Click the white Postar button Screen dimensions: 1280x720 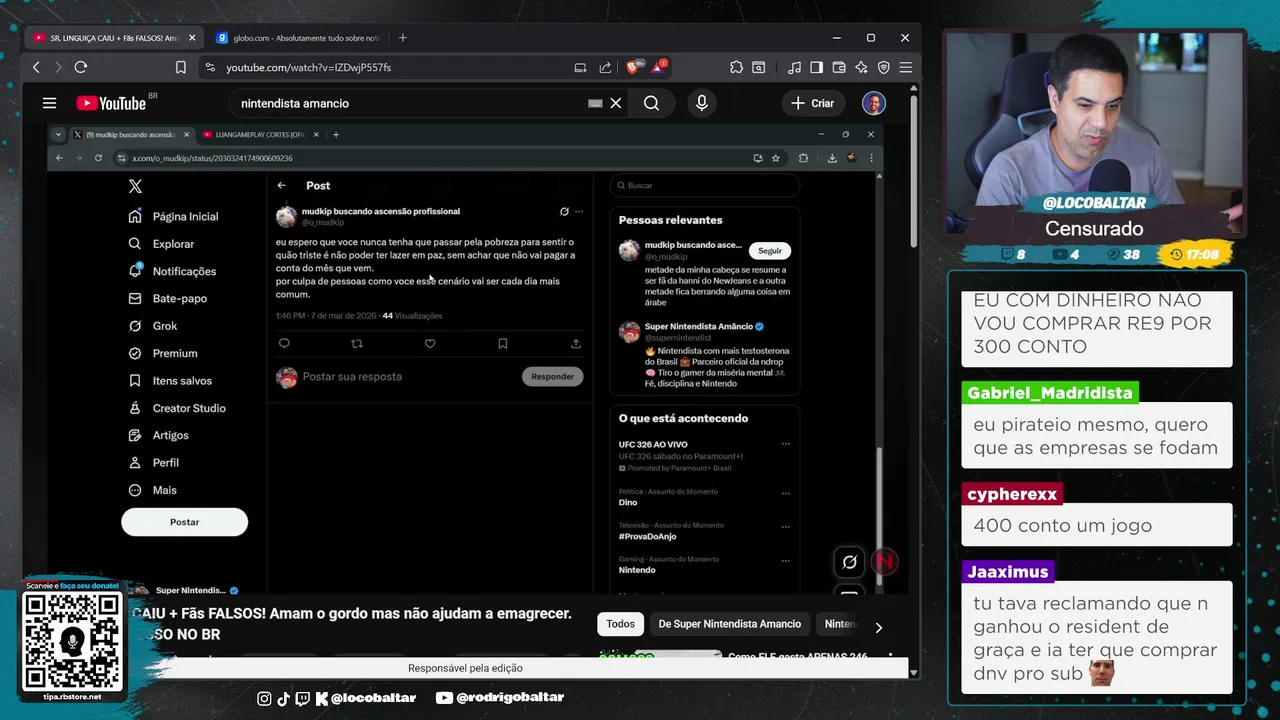coord(184,522)
